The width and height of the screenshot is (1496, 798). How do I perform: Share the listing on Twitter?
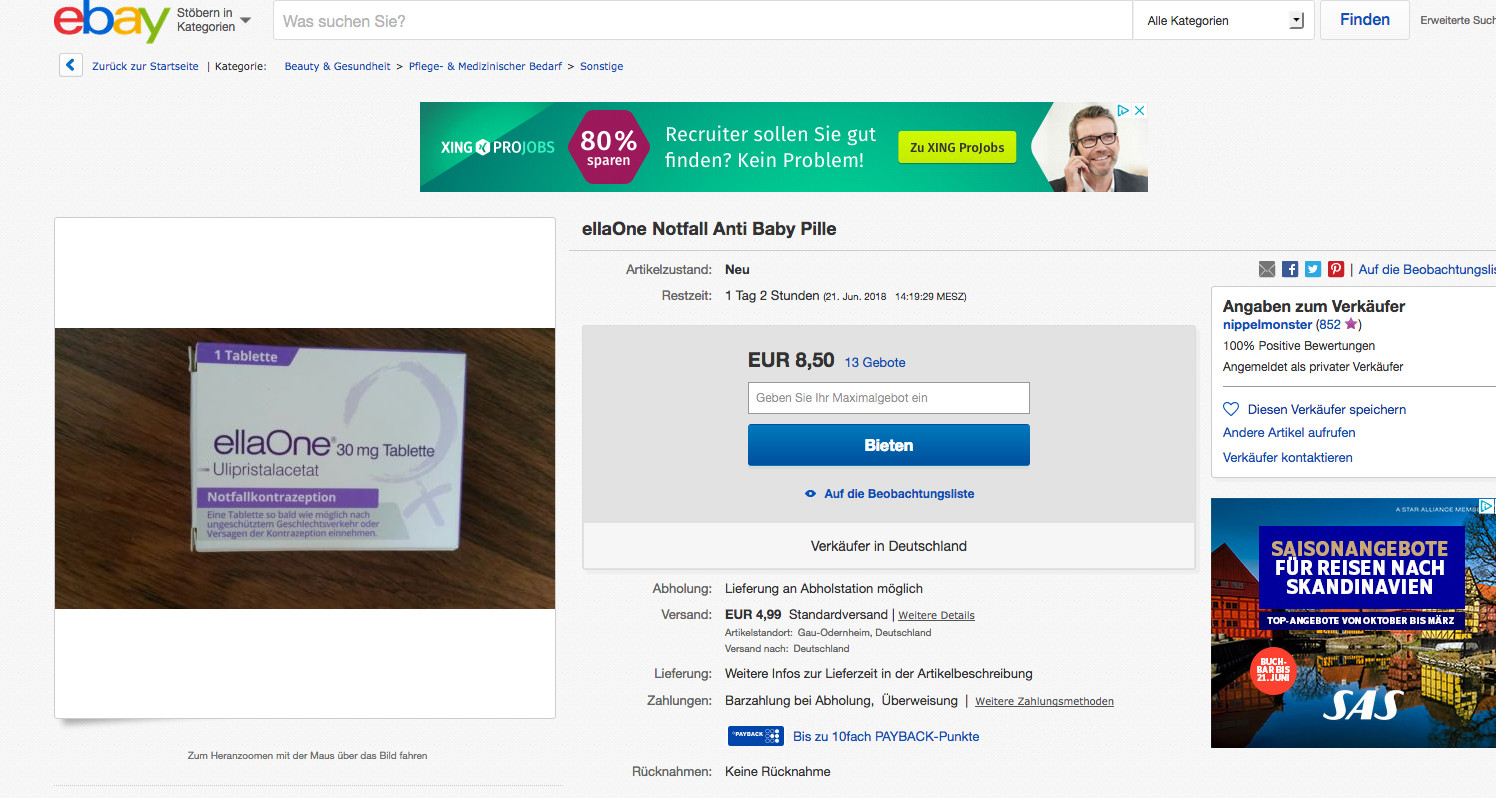pyautogui.click(x=1313, y=269)
